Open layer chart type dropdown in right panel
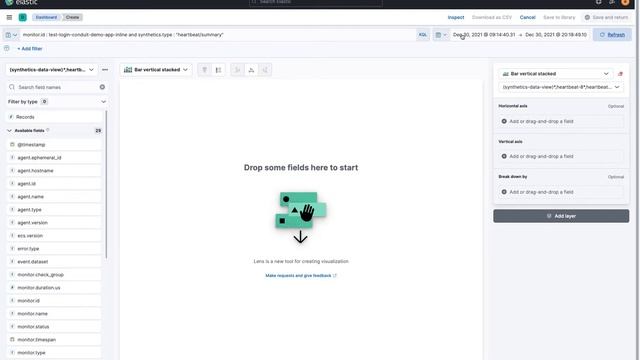This screenshot has width=640, height=360. pos(556,74)
